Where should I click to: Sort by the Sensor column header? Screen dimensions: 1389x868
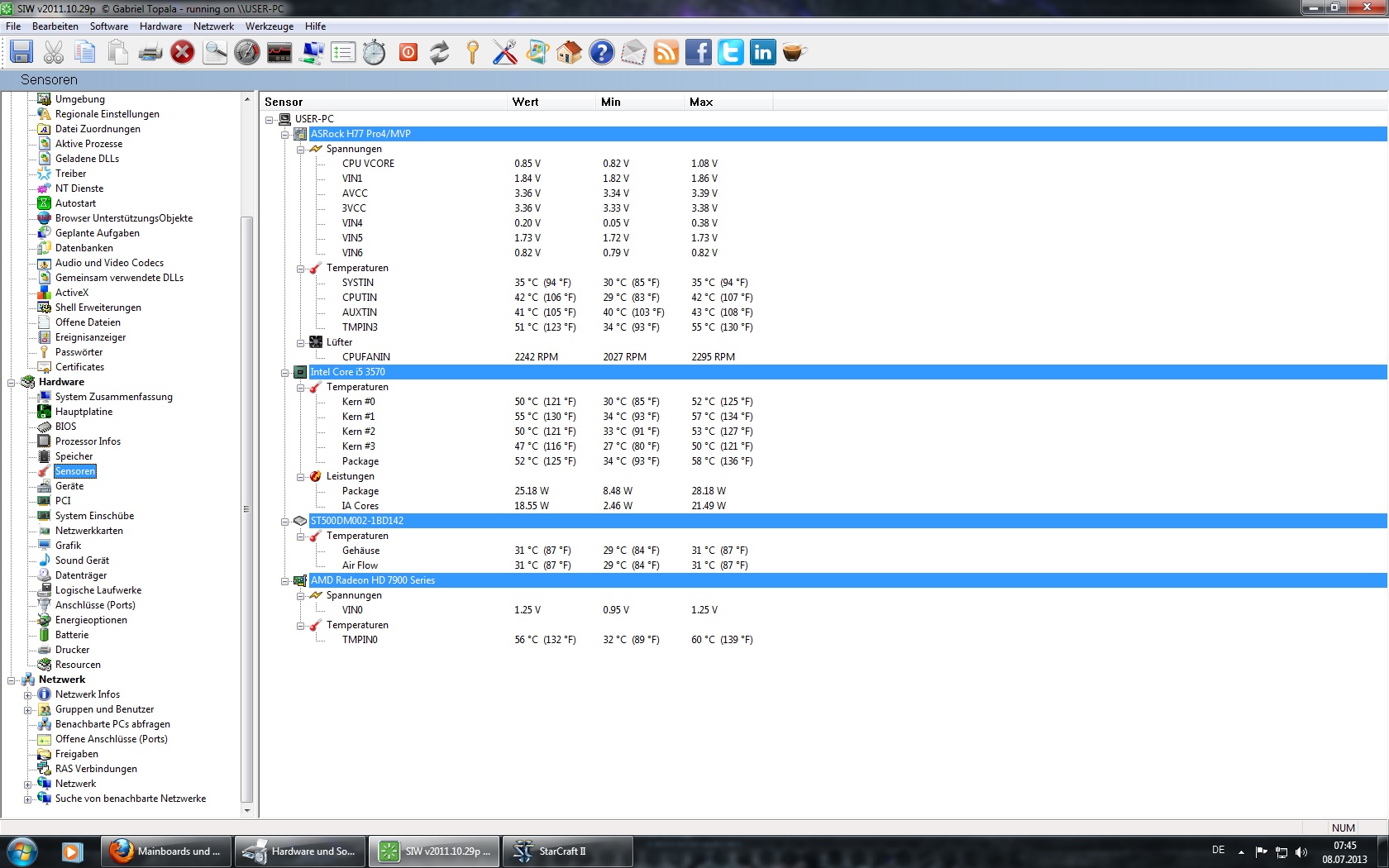[x=384, y=102]
